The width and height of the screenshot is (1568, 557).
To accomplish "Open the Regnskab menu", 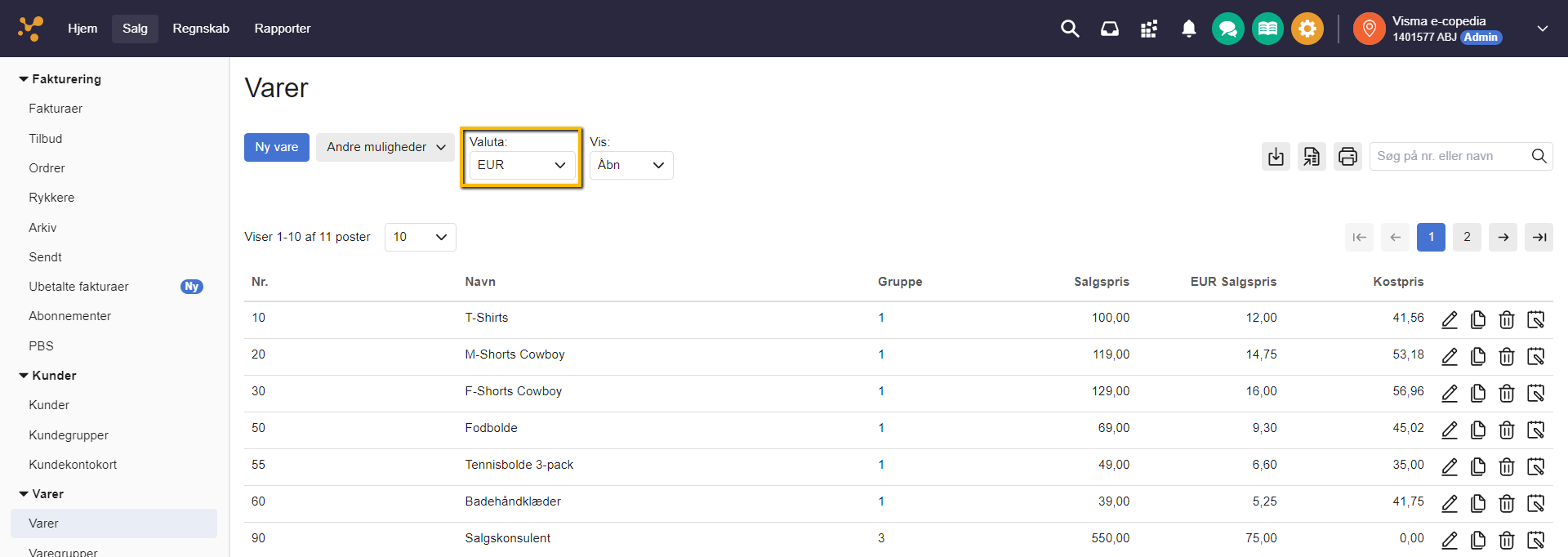I will 201,29.
